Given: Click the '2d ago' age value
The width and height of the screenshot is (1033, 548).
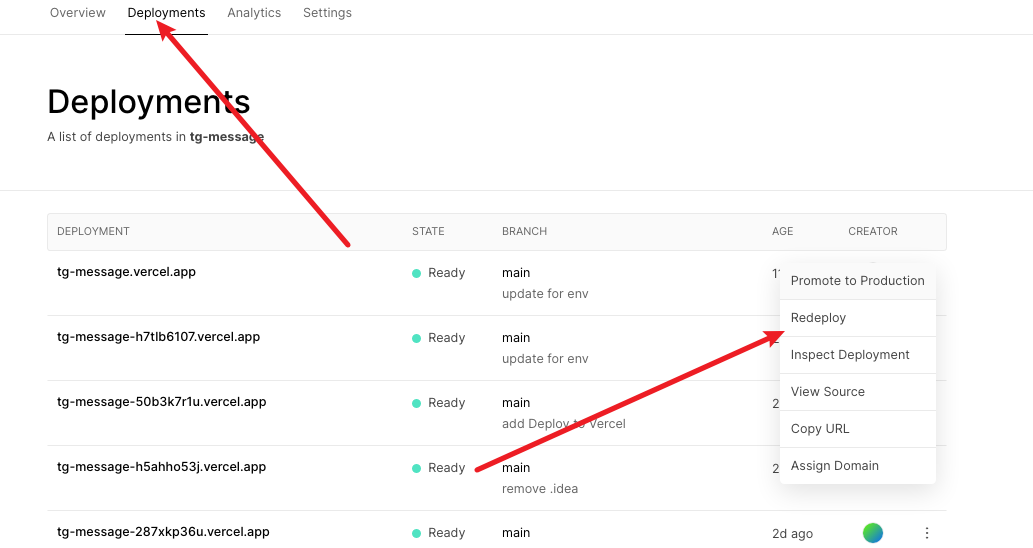Looking at the screenshot, I should pos(793,534).
